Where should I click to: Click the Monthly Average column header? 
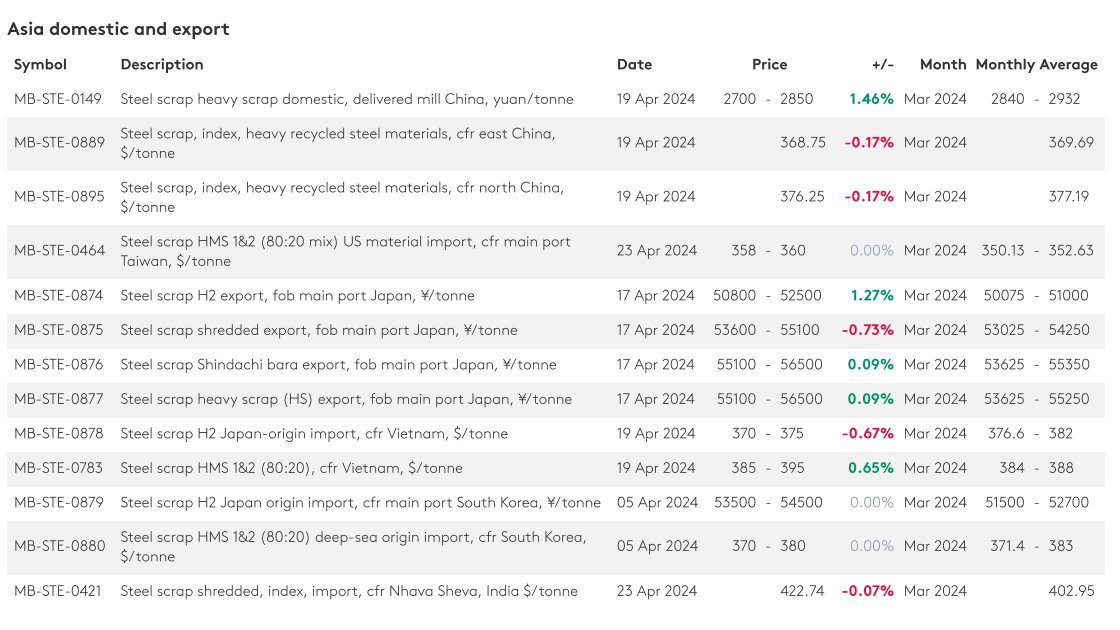pos(1036,65)
